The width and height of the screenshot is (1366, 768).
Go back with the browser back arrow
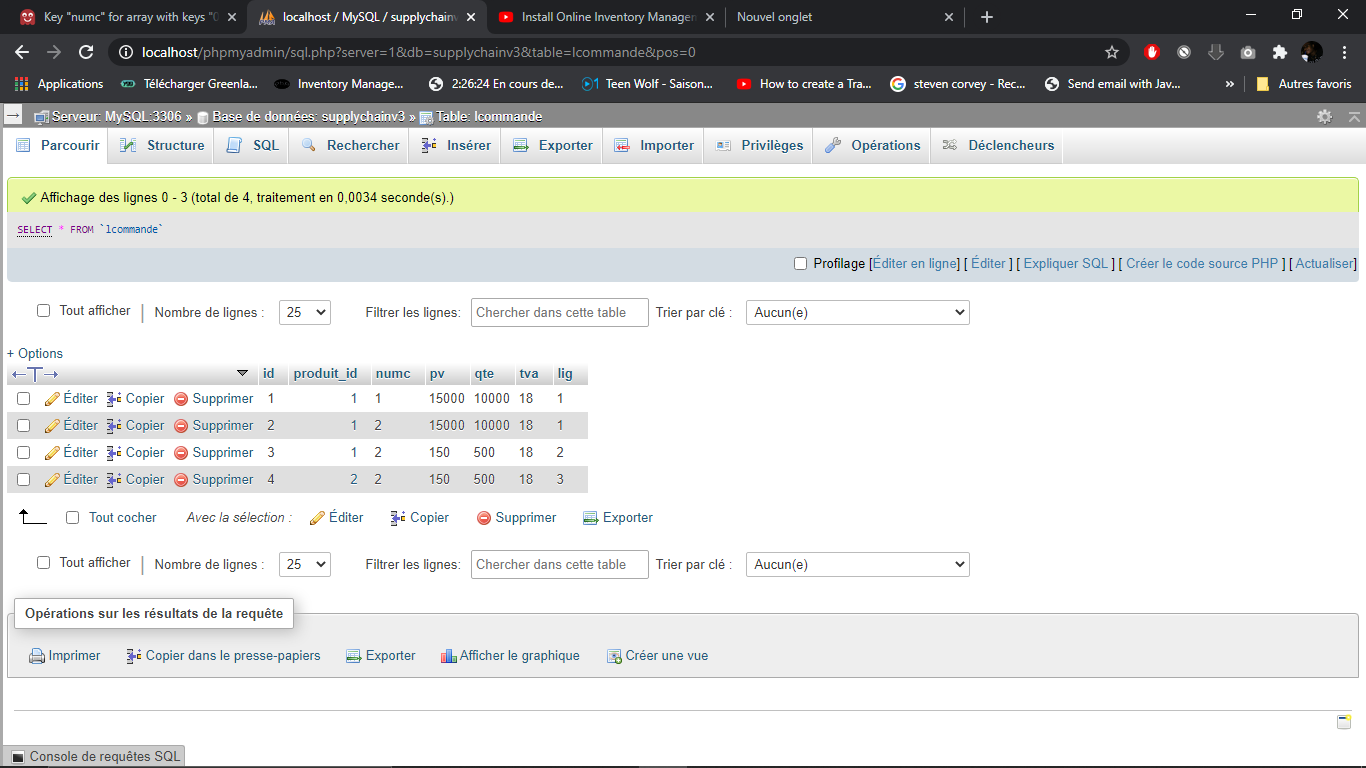pos(23,52)
